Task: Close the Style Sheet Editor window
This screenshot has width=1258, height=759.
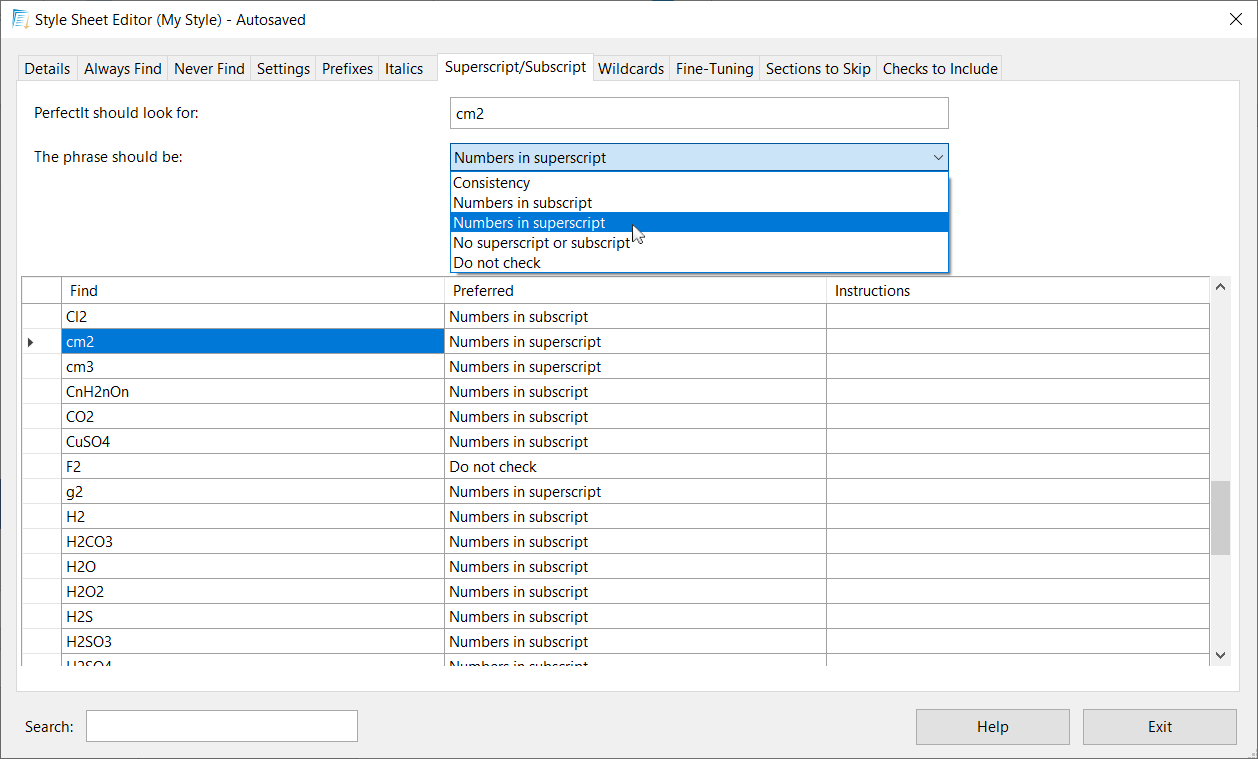Action: click(1235, 19)
